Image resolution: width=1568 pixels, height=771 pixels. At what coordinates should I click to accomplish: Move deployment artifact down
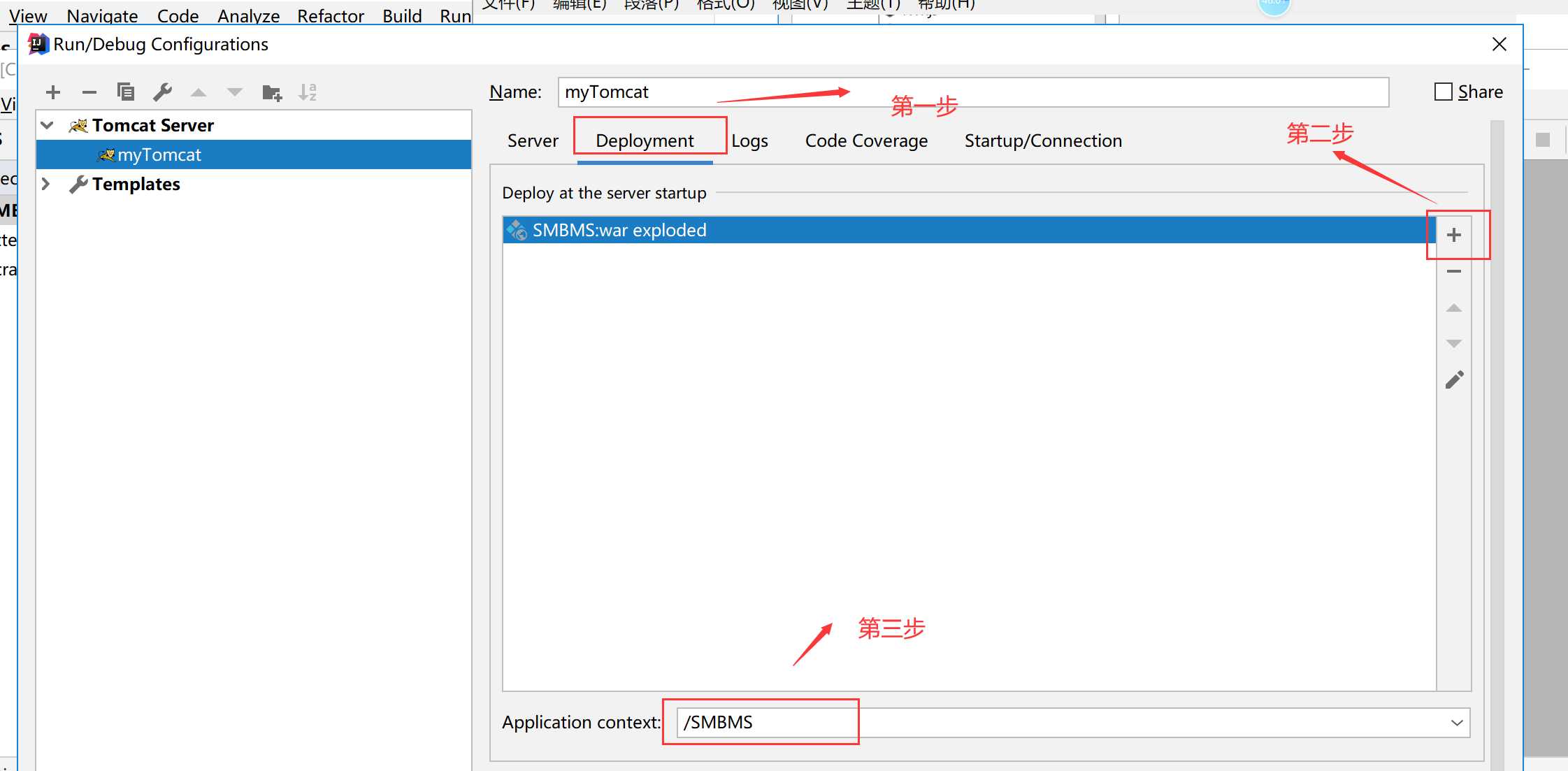pos(1454,344)
